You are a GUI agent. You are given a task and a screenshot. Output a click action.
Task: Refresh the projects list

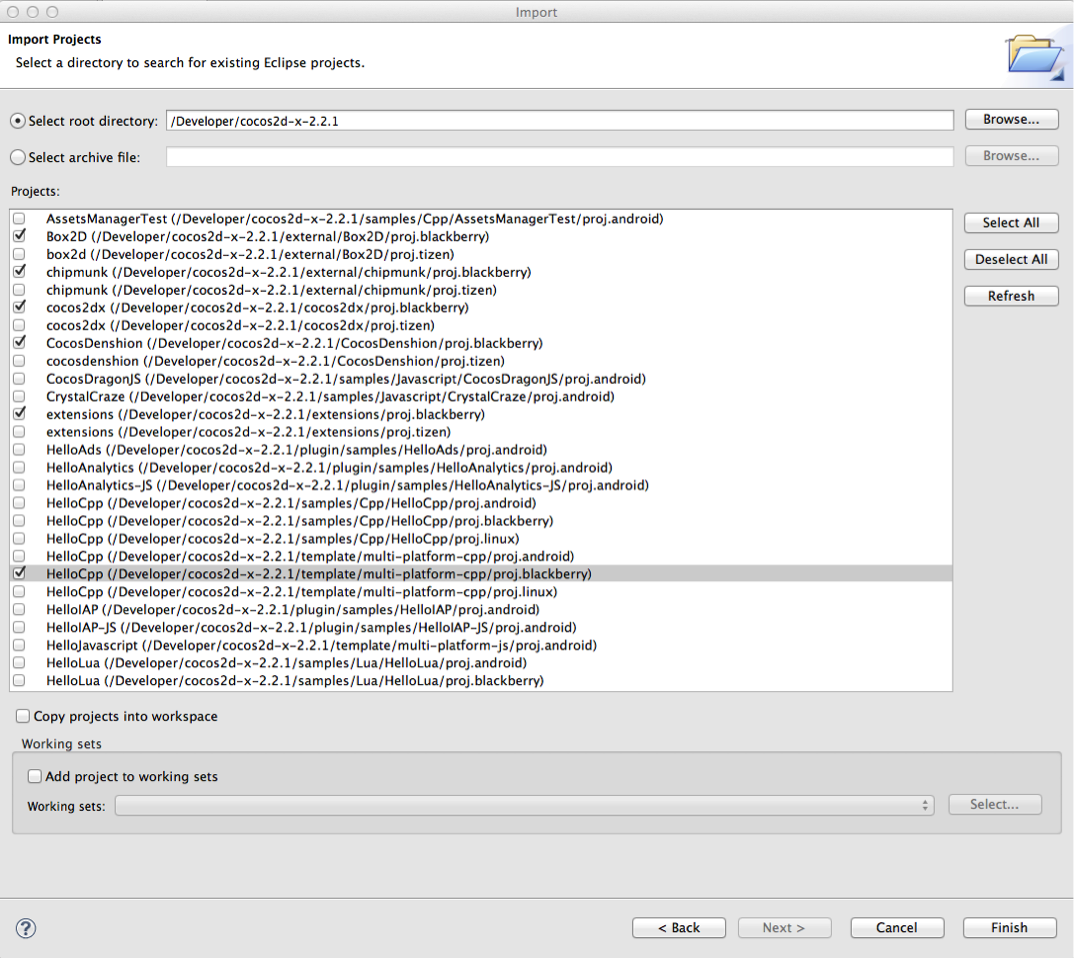(x=1011, y=296)
